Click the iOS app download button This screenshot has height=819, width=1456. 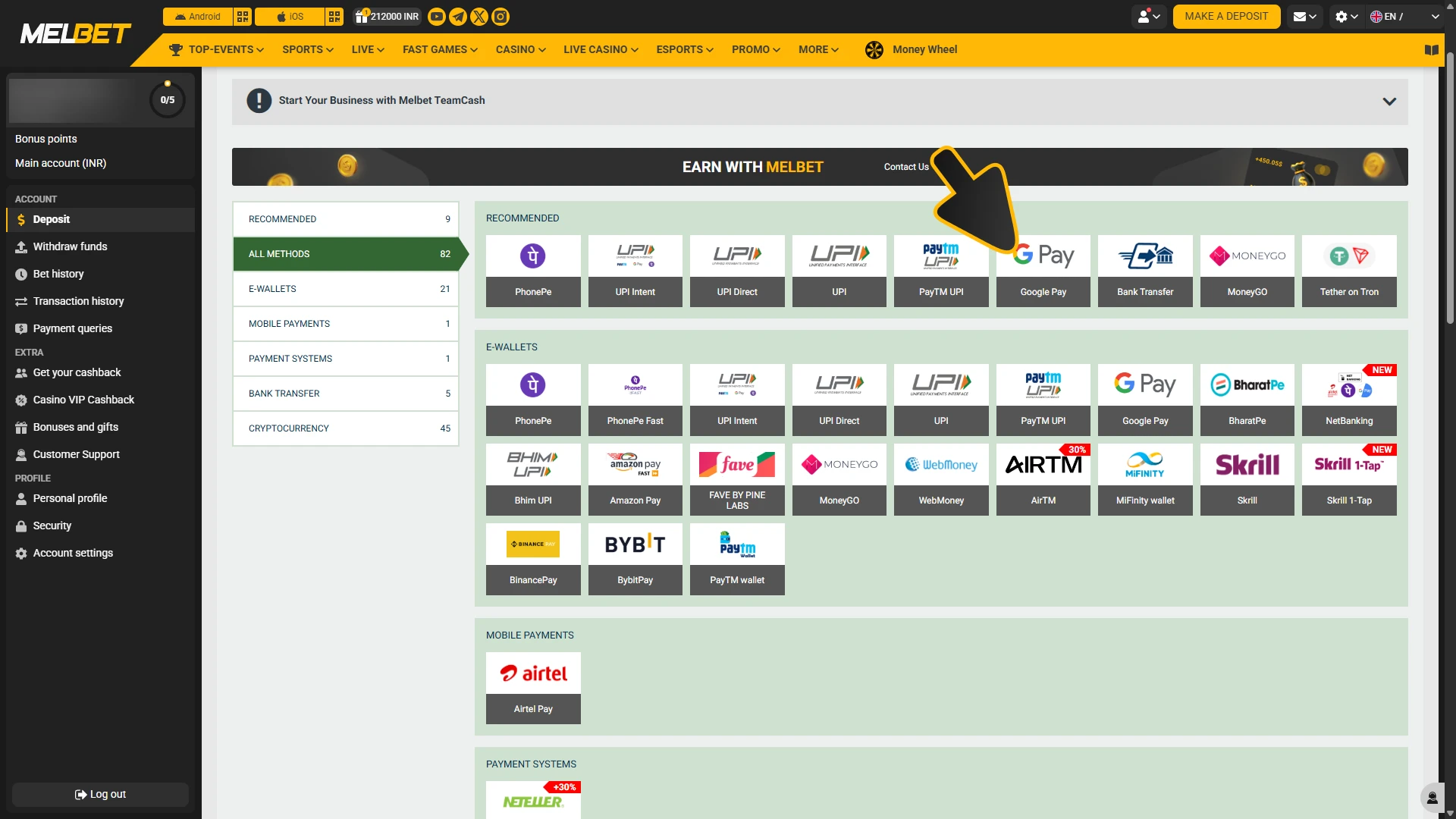[290, 17]
